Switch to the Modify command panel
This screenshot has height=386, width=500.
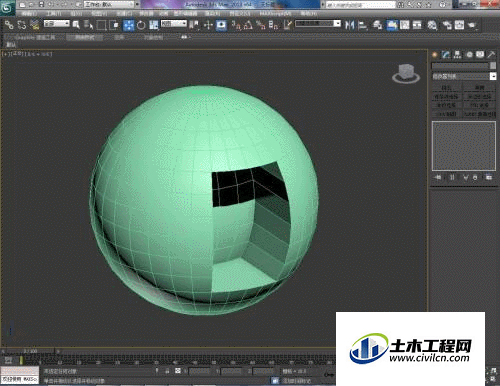click(446, 54)
